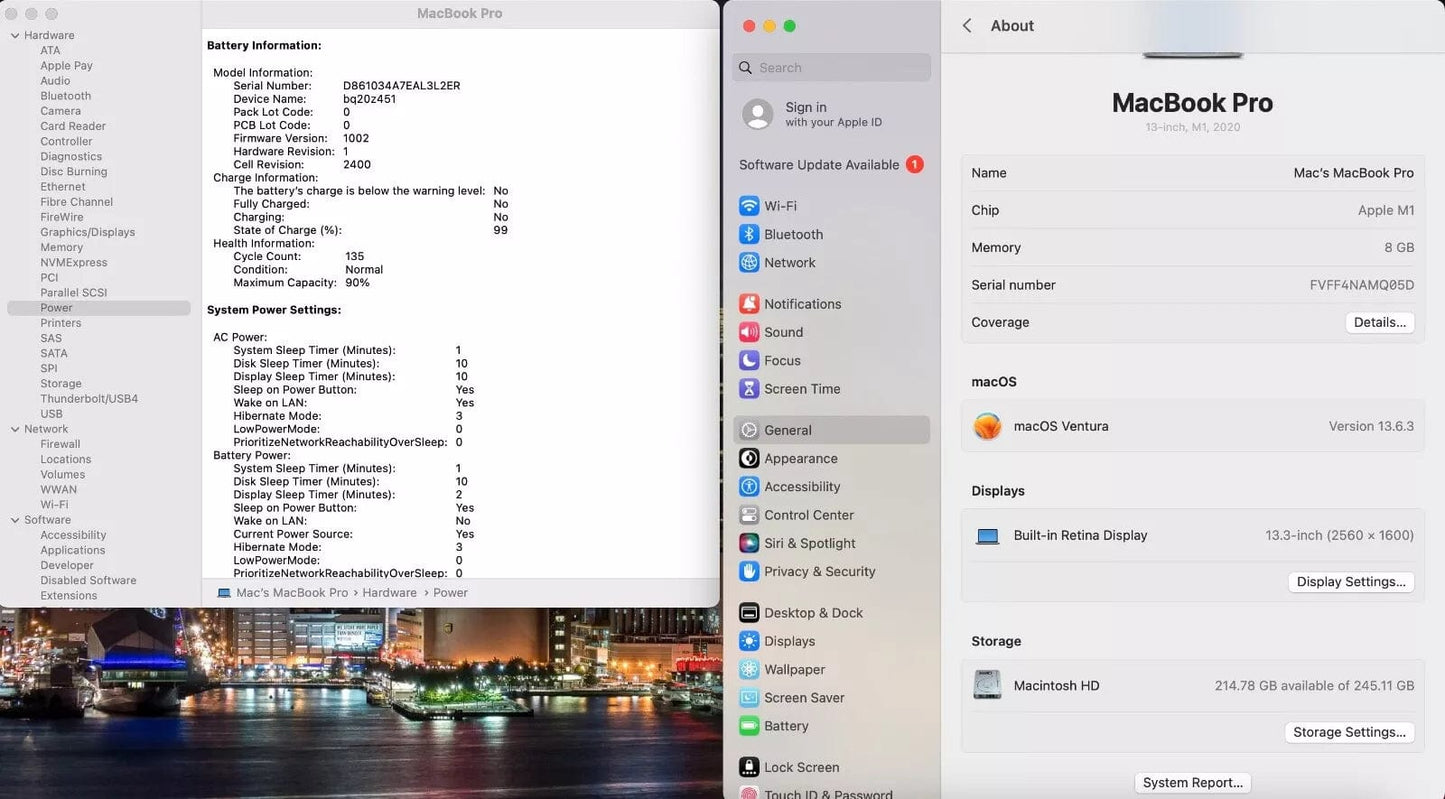Select USB in Hardware list
This screenshot has width=1445, height=799.
point(51,414)
